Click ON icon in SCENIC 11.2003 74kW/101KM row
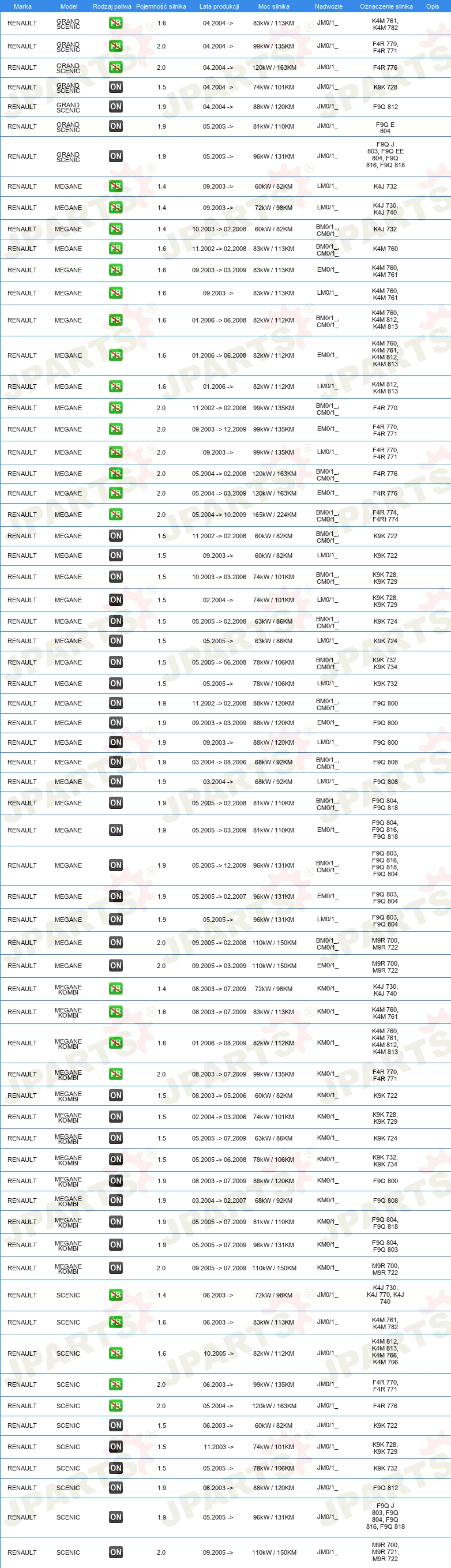 coord(116,1447)
